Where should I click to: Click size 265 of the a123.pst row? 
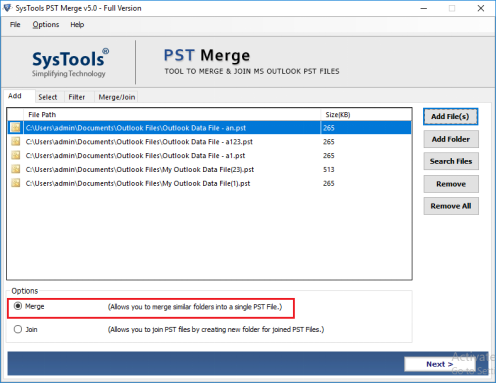tap(329, 142)
